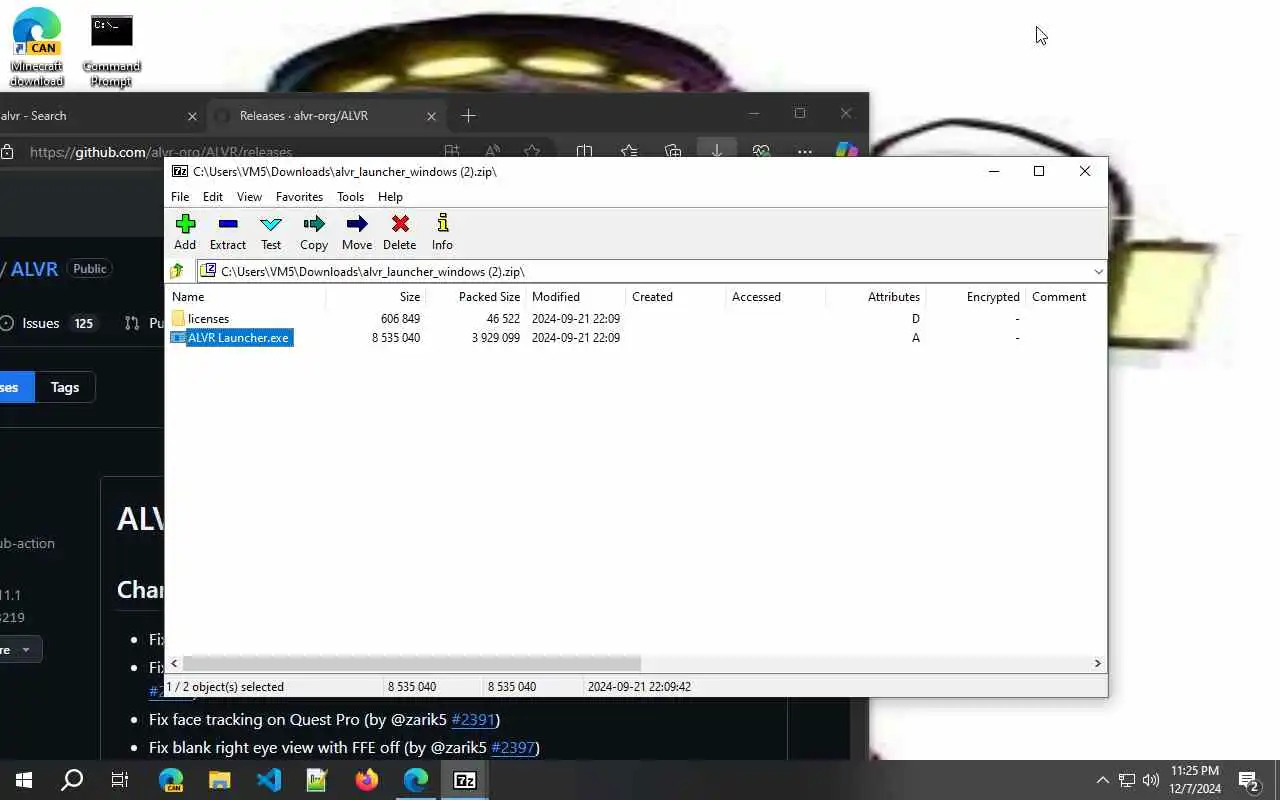
Task: Click the Edge address bar URL
Action: pos(161,152)
